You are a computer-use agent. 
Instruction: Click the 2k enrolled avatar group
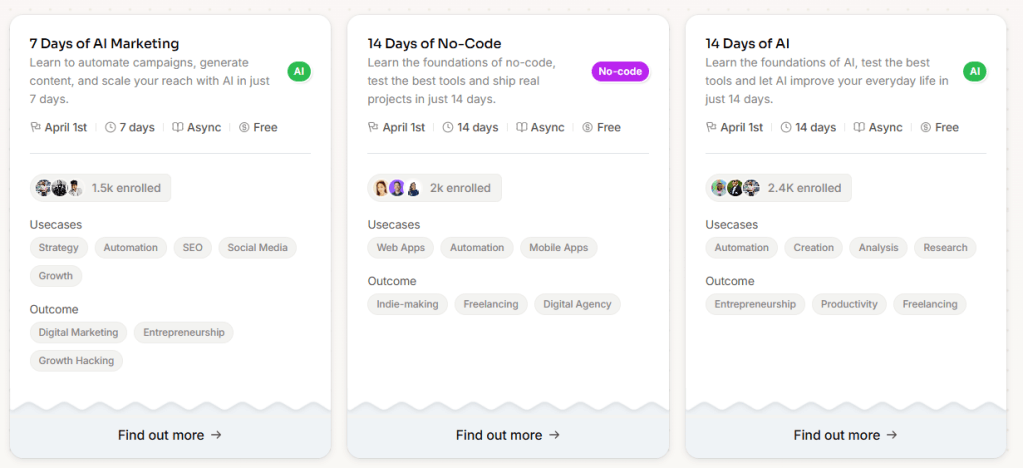397,188
